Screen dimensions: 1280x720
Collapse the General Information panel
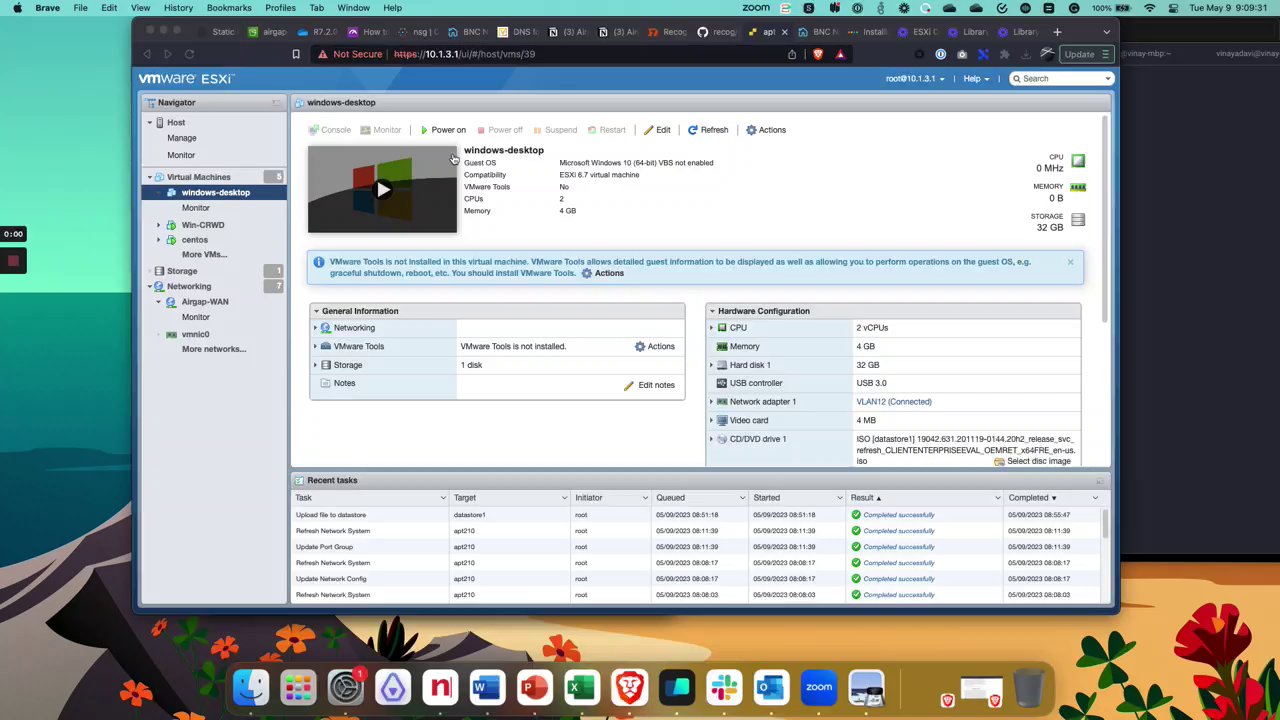(316, 311)
